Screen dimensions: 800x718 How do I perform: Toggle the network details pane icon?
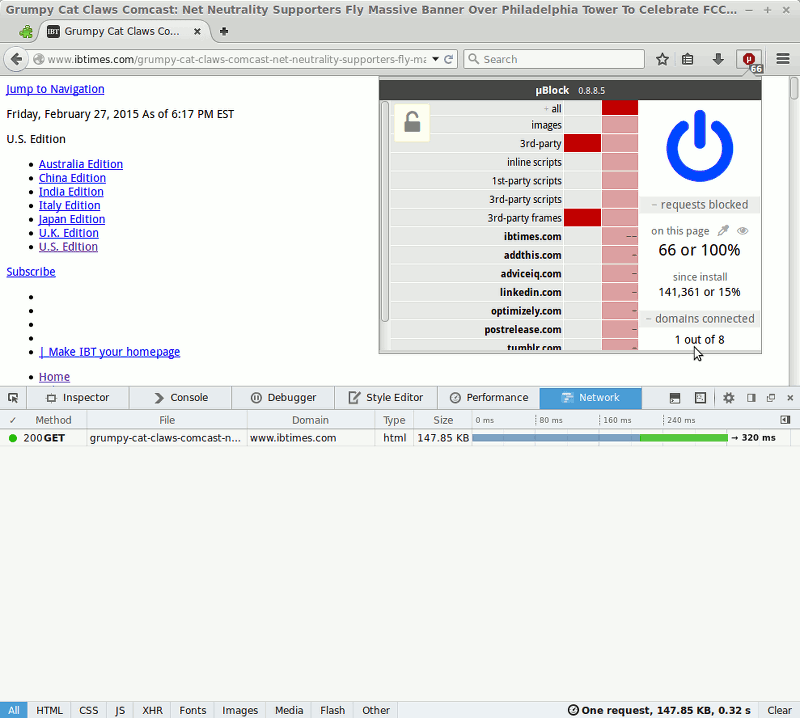pyautogui.click(x=785, y=420)
